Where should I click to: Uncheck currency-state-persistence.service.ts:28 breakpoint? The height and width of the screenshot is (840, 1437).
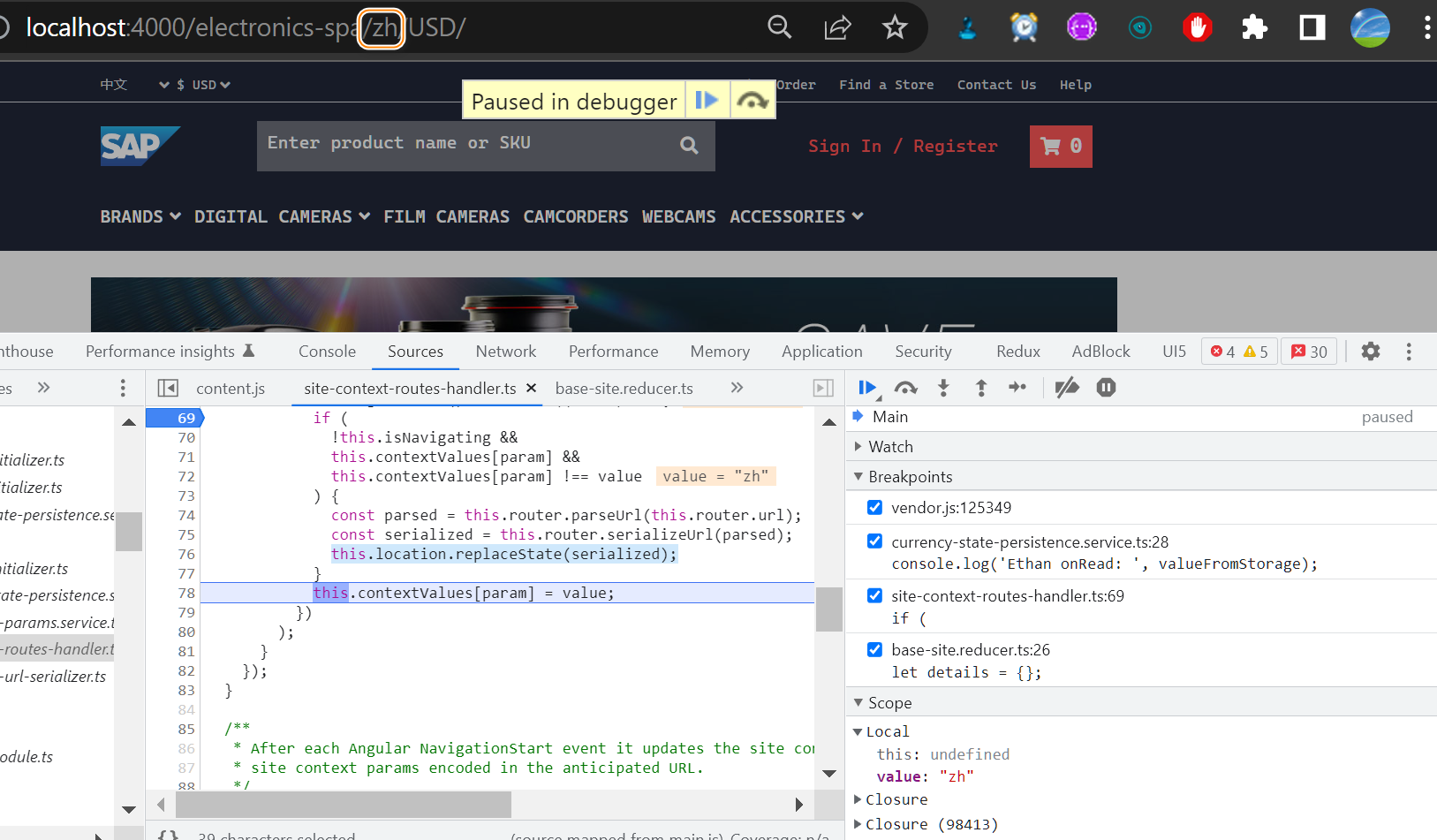click(874, 541)
